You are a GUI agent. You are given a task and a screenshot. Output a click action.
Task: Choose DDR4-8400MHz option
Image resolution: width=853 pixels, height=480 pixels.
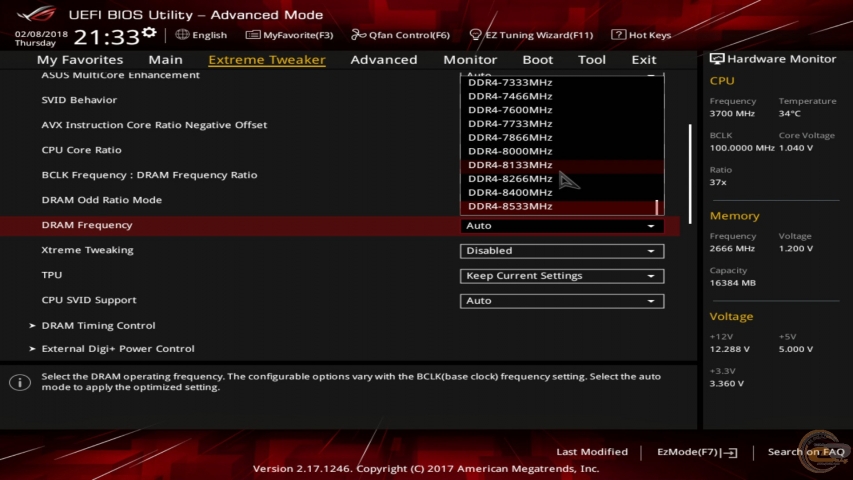pyautogui.click(x=561, y=193)
